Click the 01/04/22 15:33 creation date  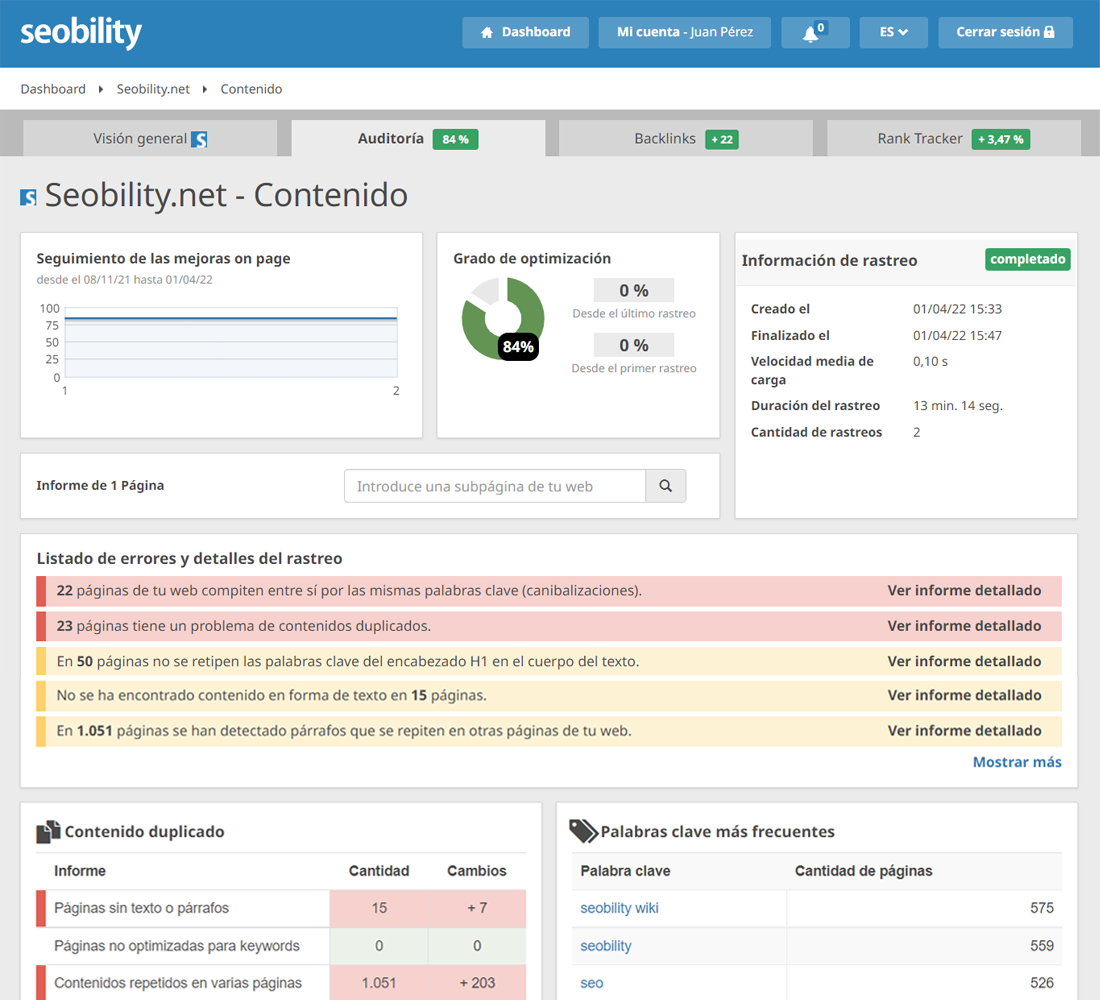957,309
